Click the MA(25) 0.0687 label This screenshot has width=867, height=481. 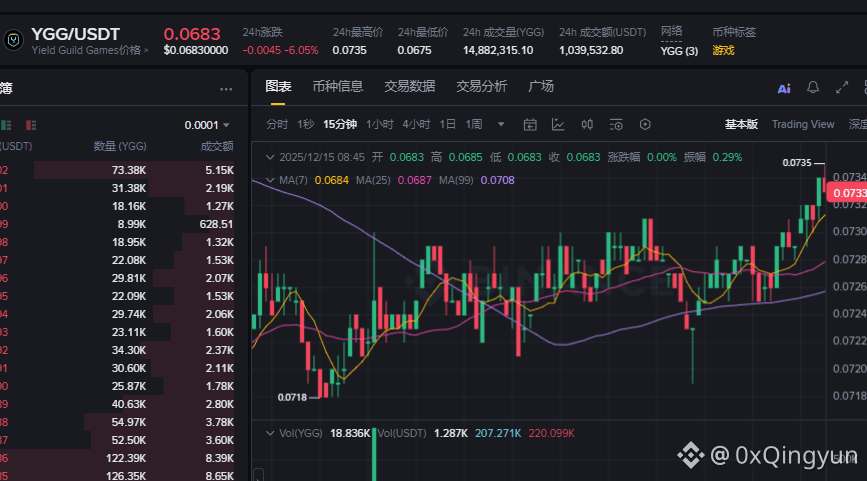coord(394,180)
